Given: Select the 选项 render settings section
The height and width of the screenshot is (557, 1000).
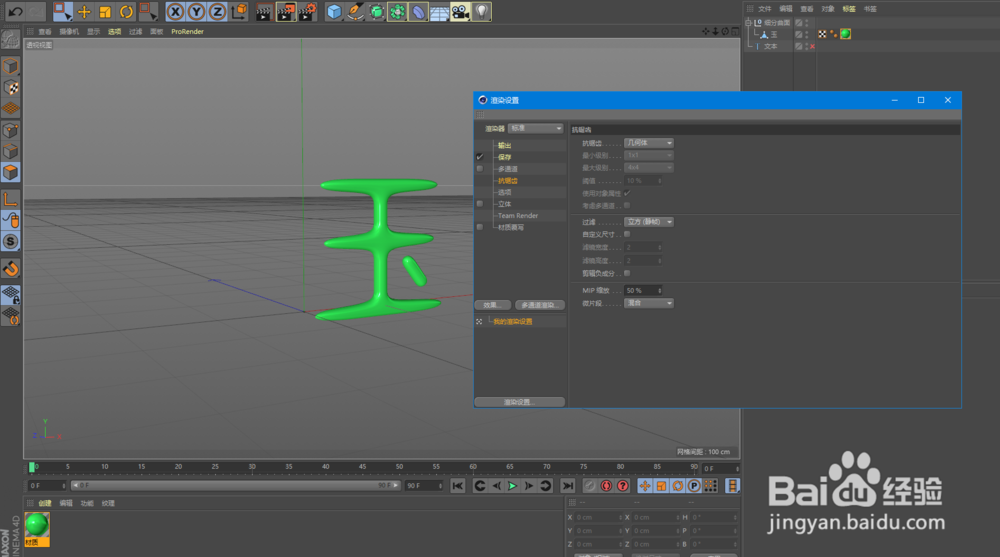Looking at the screenshot, I should tap(504, 192).
